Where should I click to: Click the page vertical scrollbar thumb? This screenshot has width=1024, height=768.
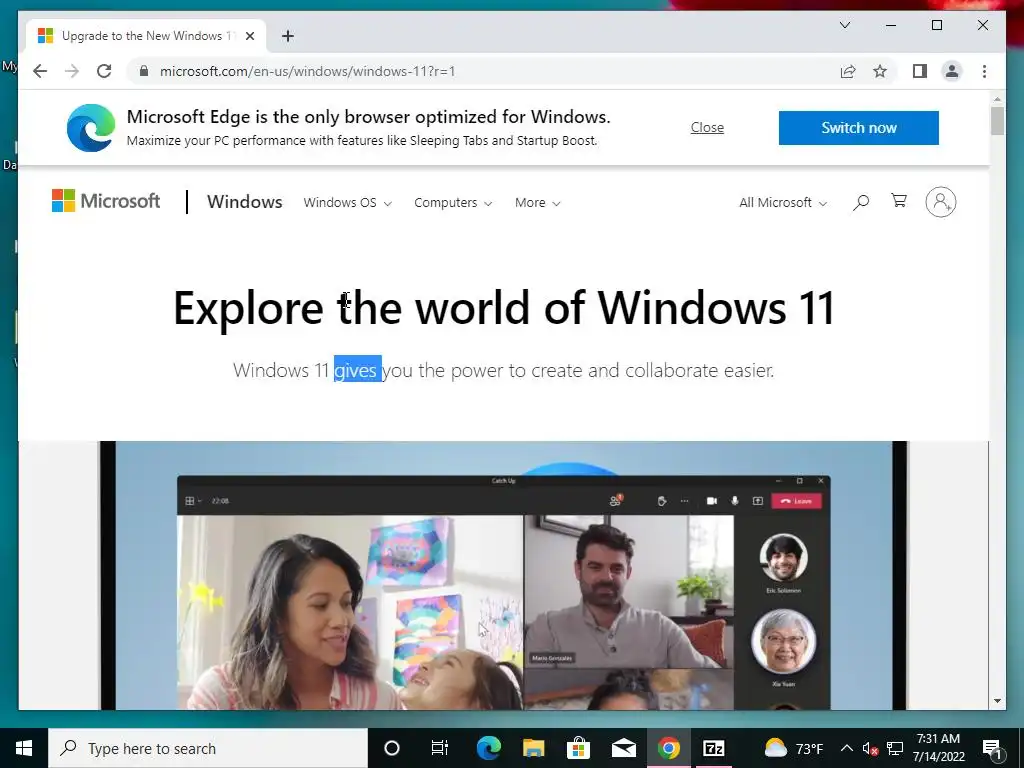pos(997,121)
